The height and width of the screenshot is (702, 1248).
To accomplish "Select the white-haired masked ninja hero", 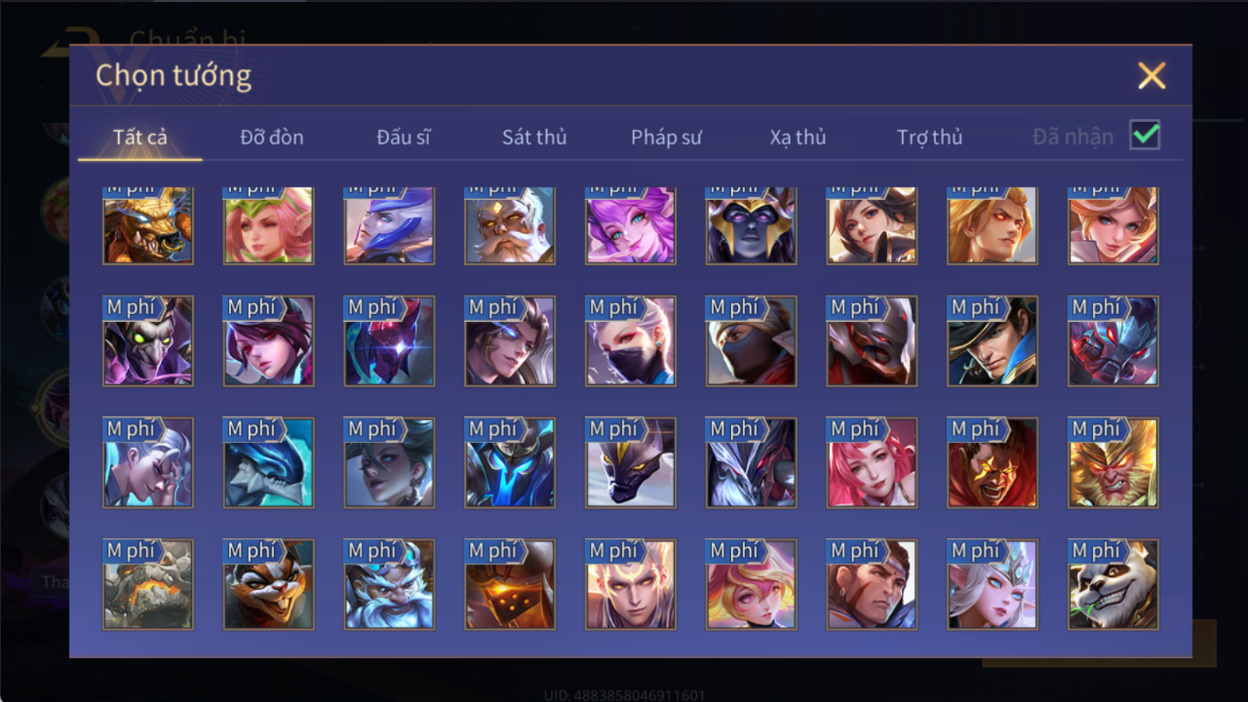I will point(630,341).
